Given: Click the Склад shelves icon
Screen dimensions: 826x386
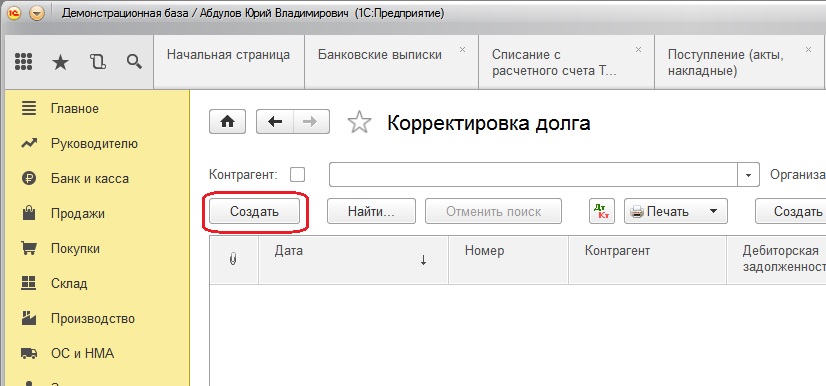Looking at the screenshot, I should [28, 283].
